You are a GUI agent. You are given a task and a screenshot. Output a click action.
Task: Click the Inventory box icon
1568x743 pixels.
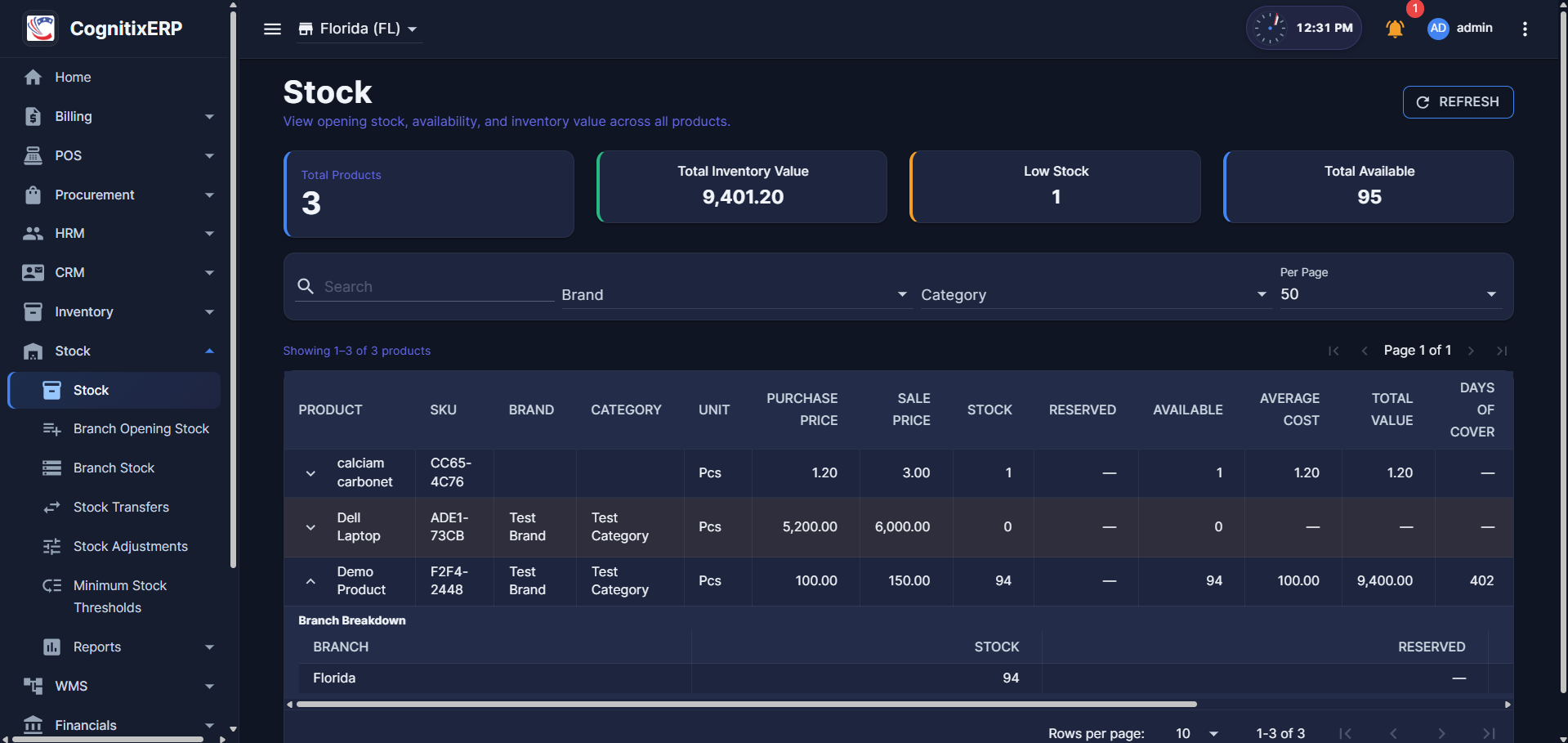(33, 311)
